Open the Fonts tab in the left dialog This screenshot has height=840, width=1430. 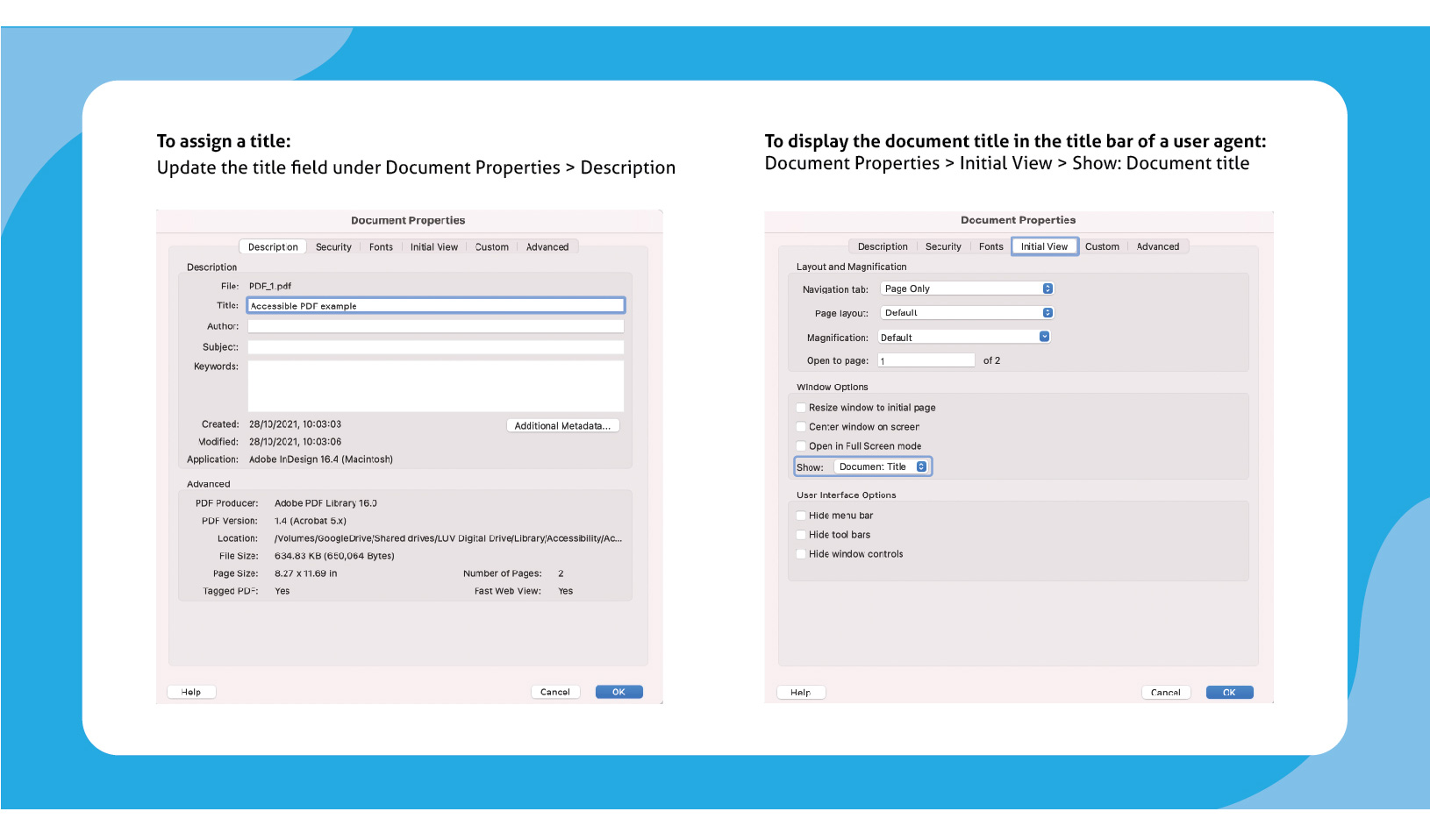(x=381, y=246)
